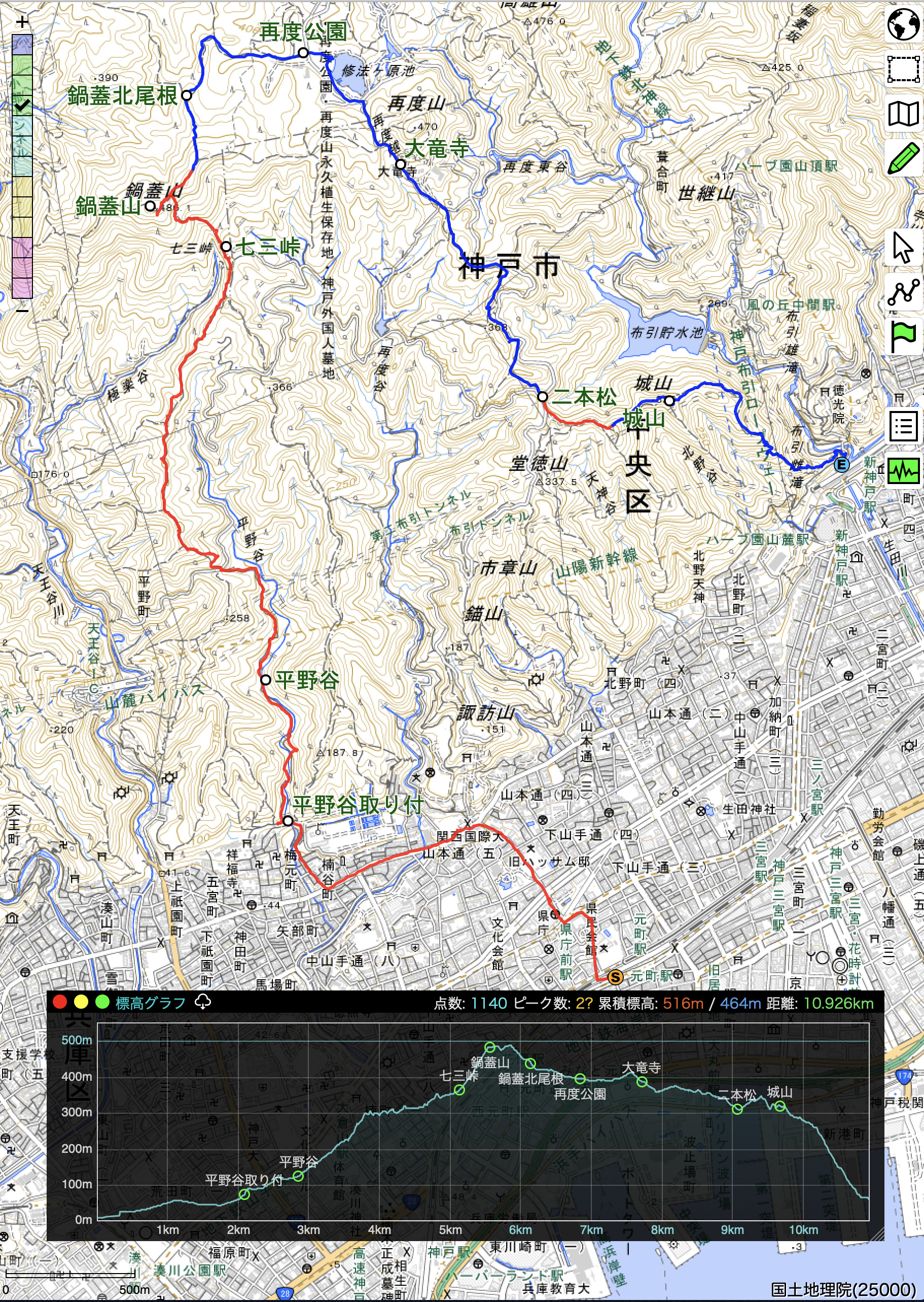Click the red dot on elevation graph panel
The height and width of the screenshot is (1302, 924).
pyautogui.click(x=60, y=1002)
